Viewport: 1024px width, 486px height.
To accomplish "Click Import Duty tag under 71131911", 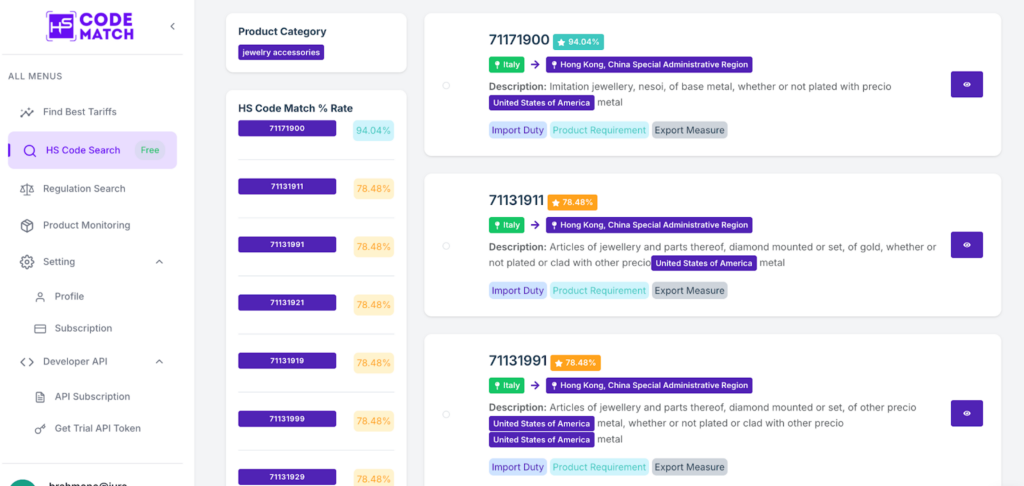I will [x=518, y=291].
